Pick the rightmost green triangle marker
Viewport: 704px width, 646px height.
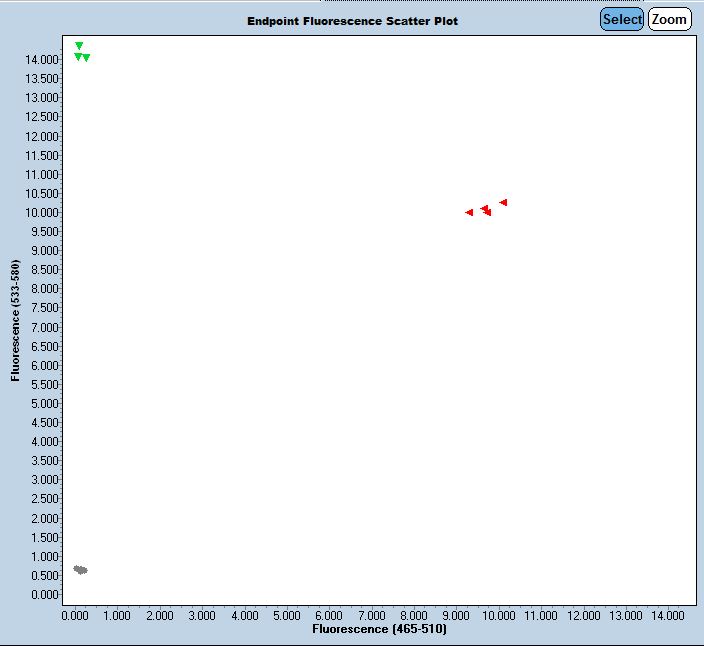point(86,58)
